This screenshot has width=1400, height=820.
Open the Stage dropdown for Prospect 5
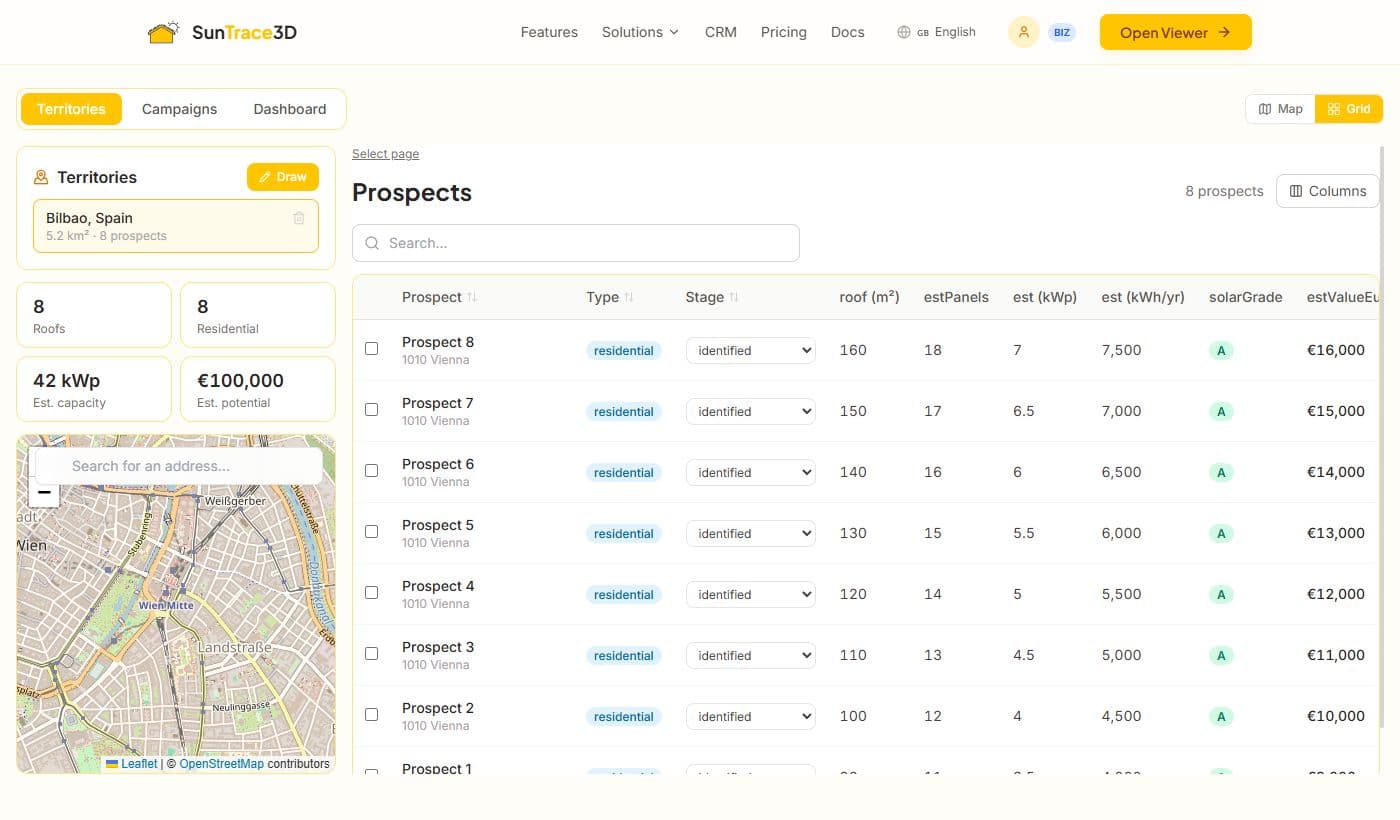pyautogui.click(x=751, y=534)
